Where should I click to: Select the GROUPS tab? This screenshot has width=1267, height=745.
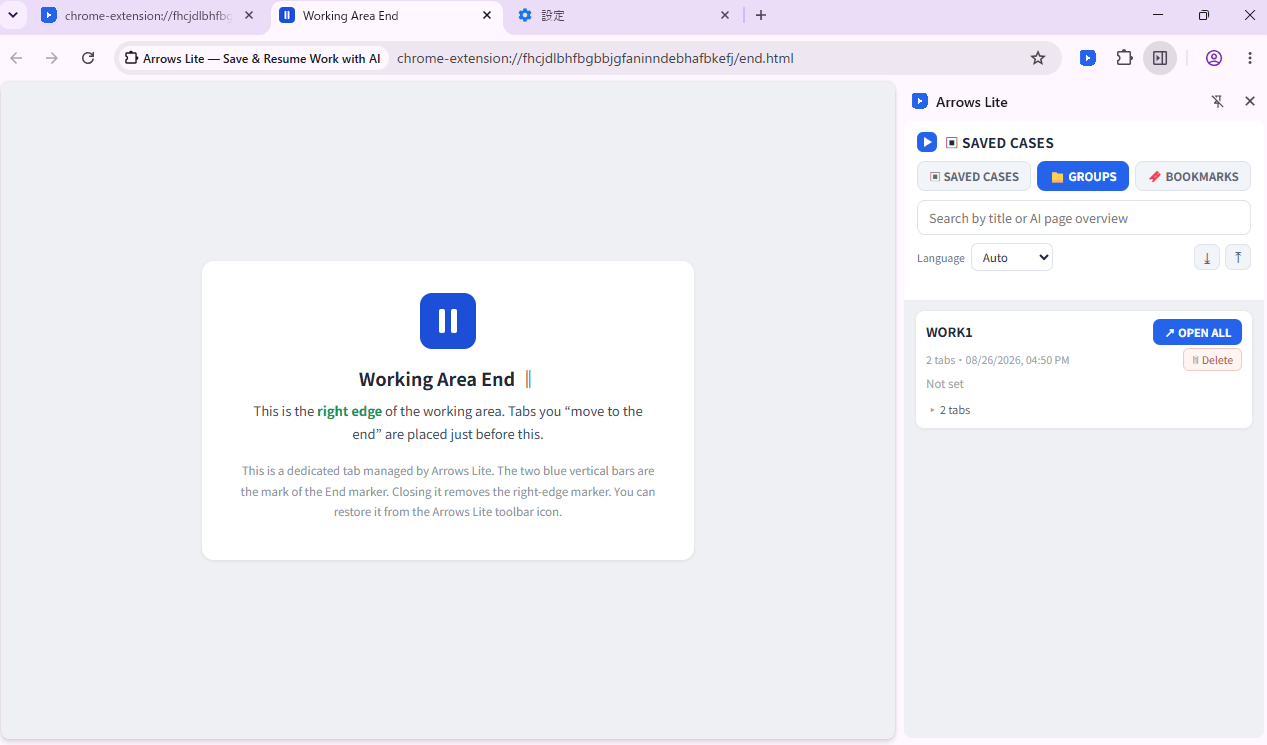[1083, 176]
